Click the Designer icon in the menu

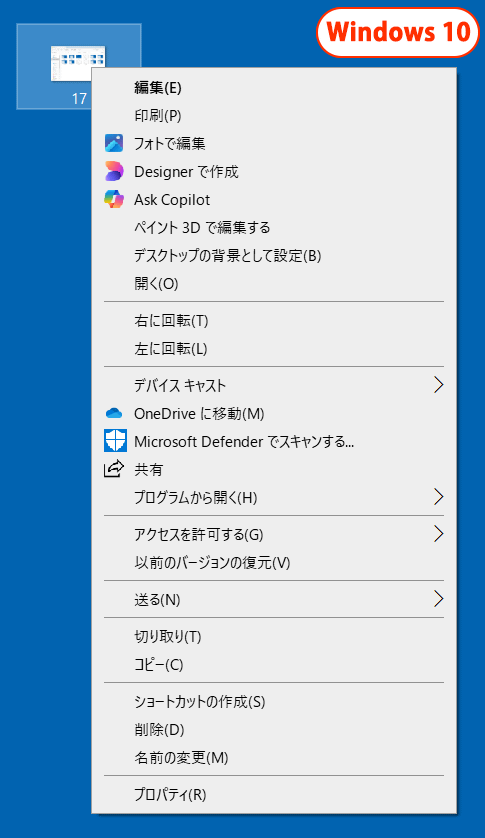click(x=114, y=172)
